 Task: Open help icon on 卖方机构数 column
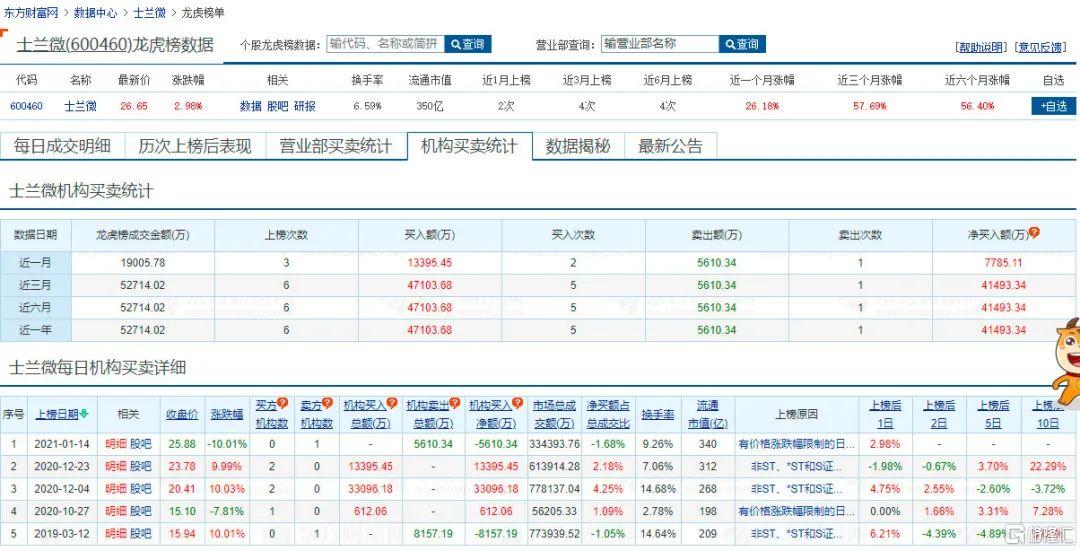click(x=327, y=403)
